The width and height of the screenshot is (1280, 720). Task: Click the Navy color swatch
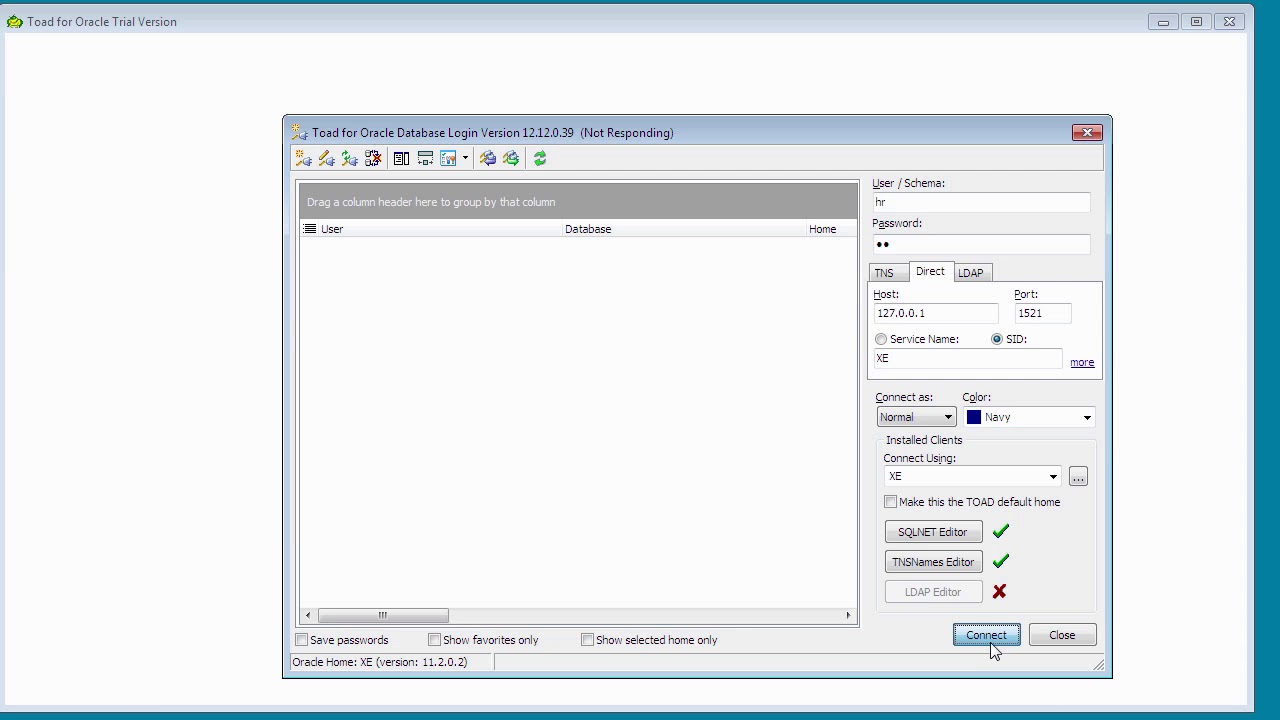click(x=974, y=417)
